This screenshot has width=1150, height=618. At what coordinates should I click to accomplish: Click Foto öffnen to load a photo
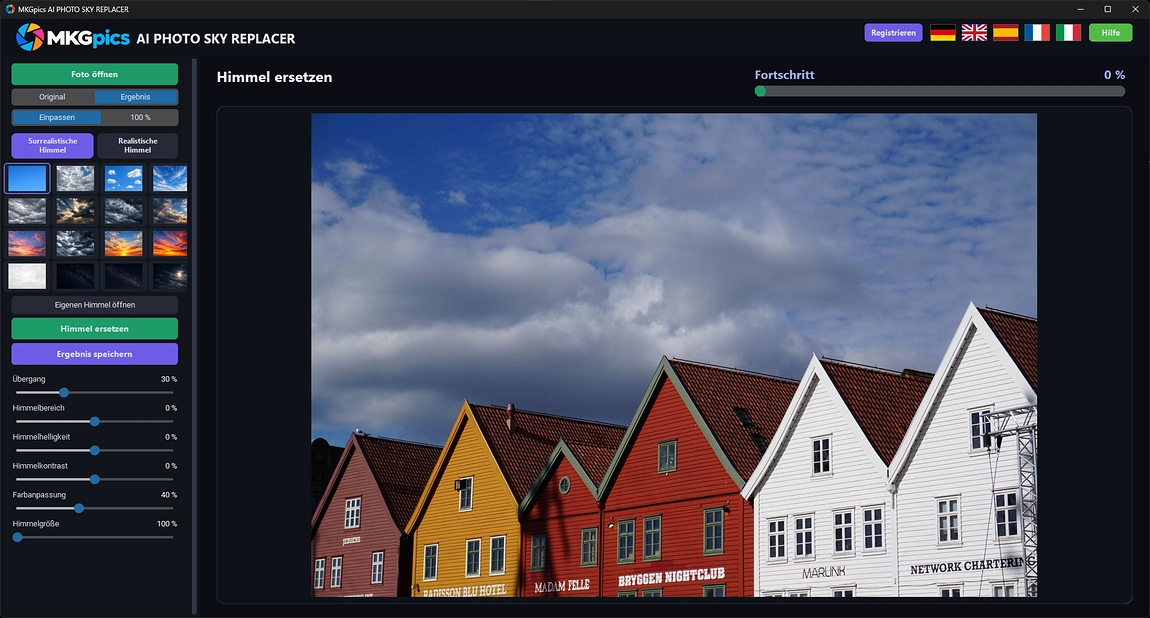tap(95, 74)
